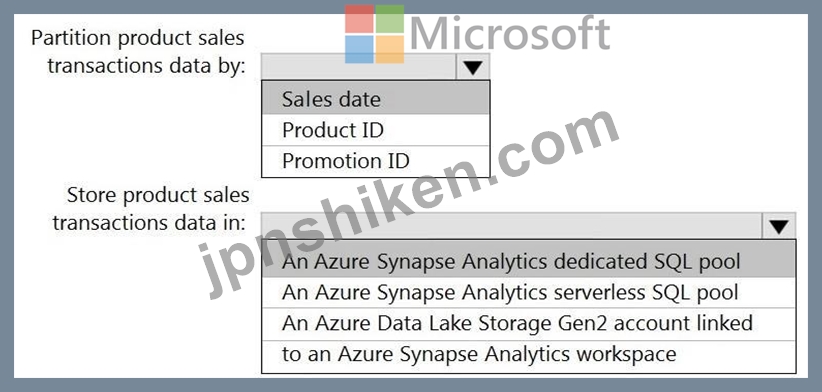Click the green square in Microsoft logo
Viewport: 822px width, 392px height.
point(390,18)
